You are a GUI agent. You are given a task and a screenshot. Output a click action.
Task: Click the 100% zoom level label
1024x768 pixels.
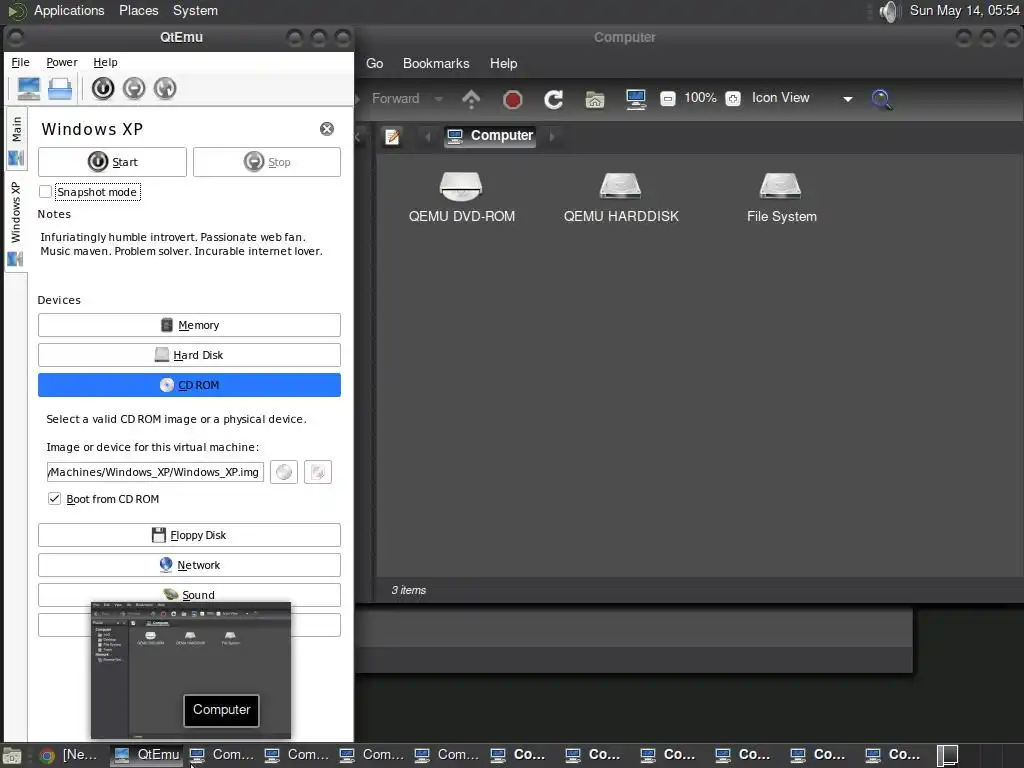(700, 98)
